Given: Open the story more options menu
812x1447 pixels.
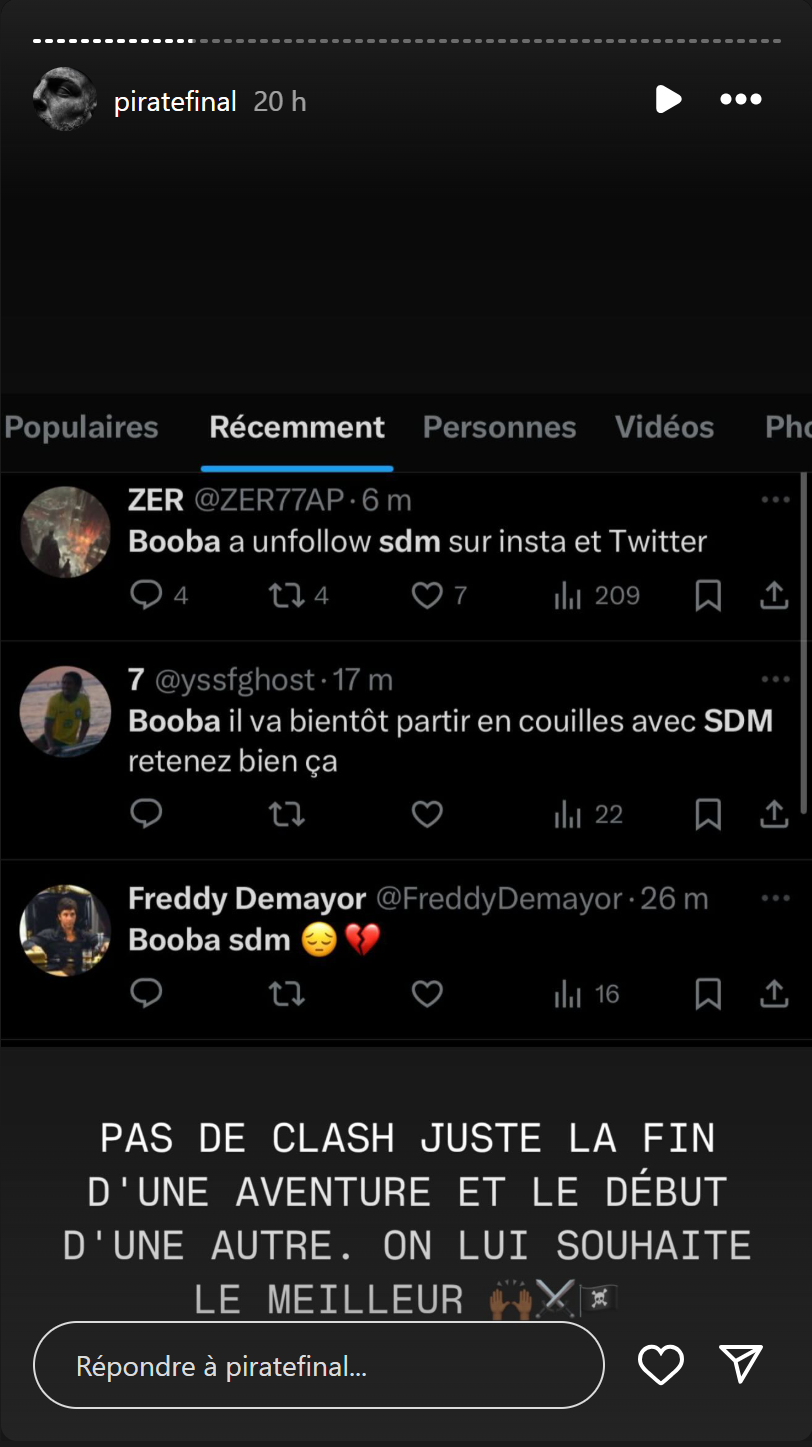Looking at the screenshot, I should coord(741,100).
